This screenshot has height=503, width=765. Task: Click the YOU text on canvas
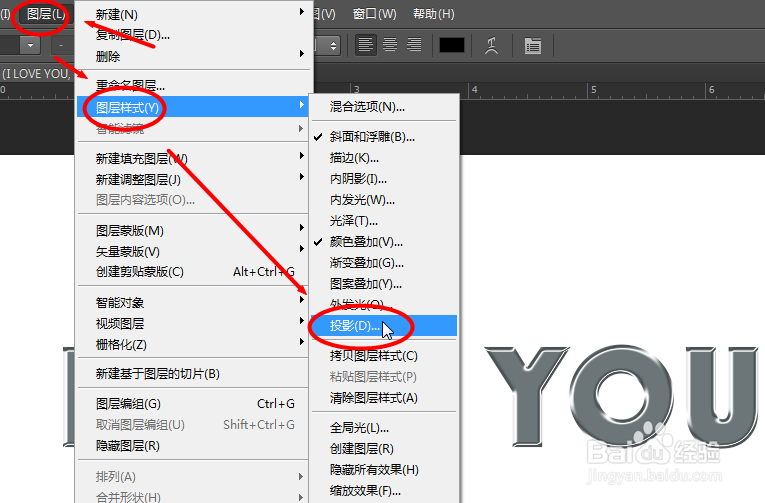click(x=621, y=395)
